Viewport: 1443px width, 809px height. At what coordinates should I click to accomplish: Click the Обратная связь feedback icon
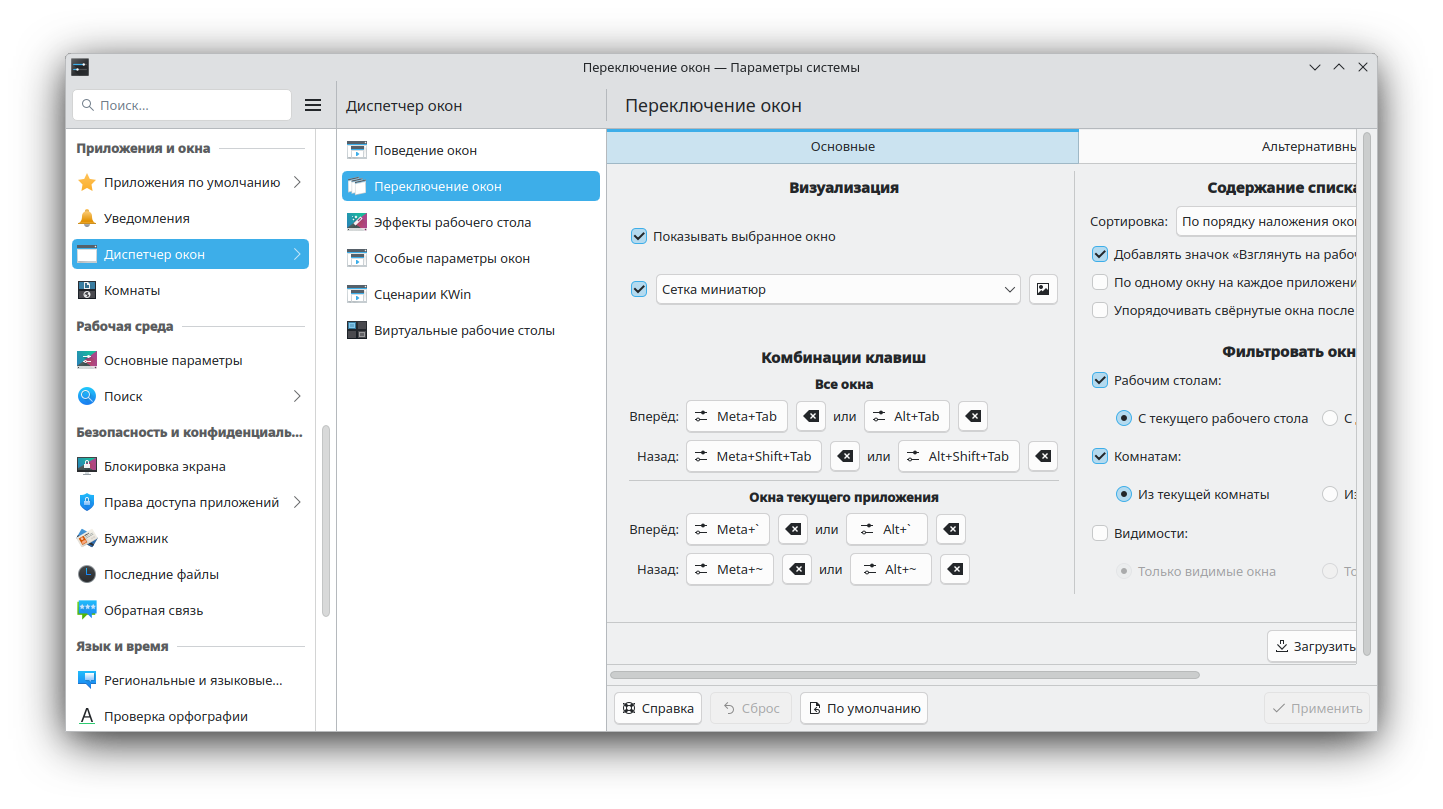(x=87, y=610)
